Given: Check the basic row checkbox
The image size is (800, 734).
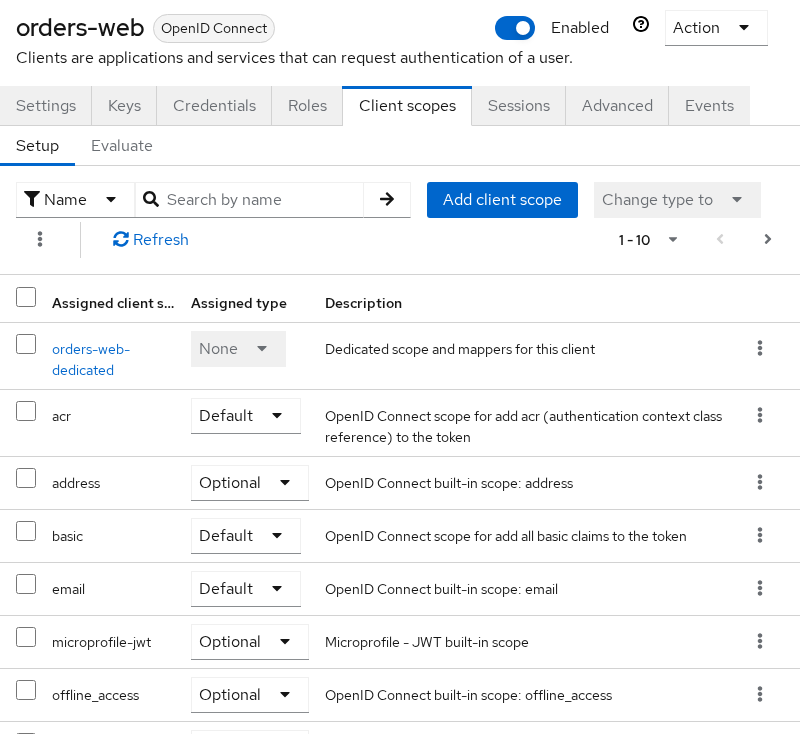Looking at the screenshot, I should point(26,531).
